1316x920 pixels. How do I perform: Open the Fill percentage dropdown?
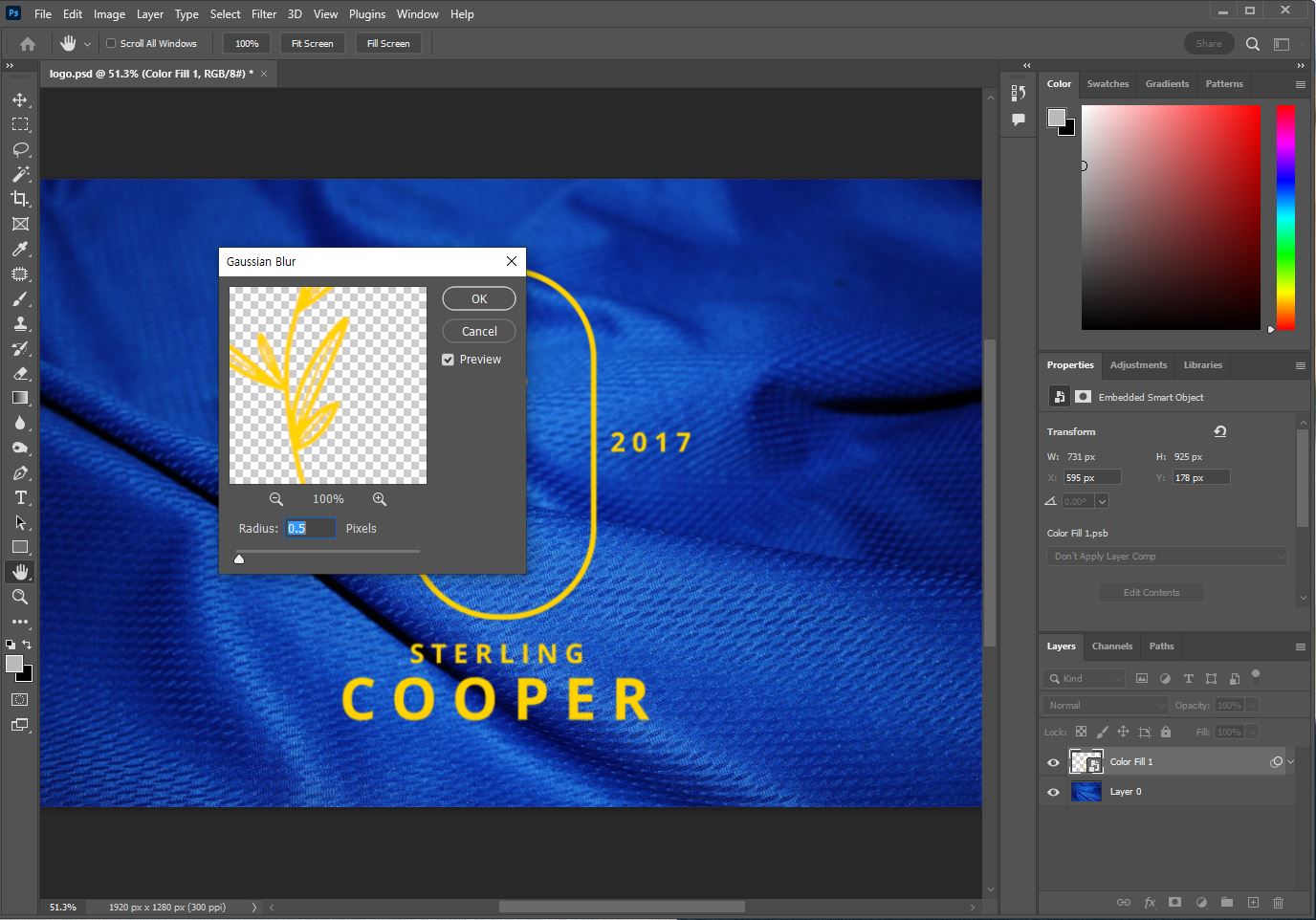coord(1253,732)
